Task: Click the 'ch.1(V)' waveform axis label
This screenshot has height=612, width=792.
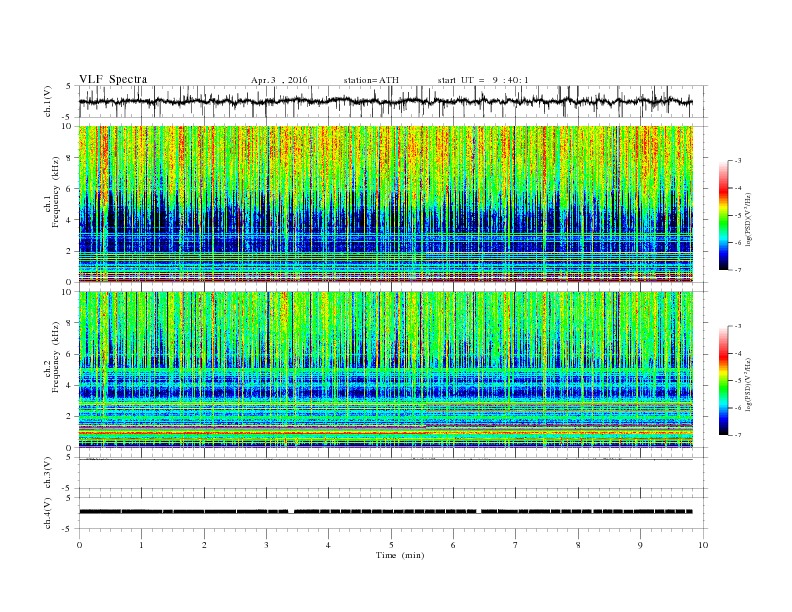Action: coord(48,102)
